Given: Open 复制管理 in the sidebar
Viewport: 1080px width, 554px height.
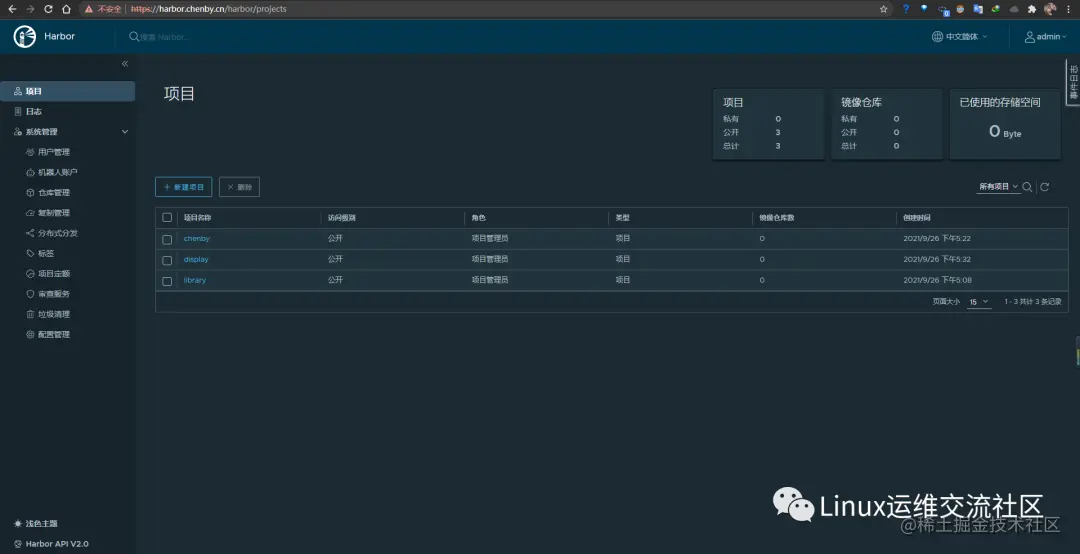Looking at the screenshot, I should tap(54, 213).
